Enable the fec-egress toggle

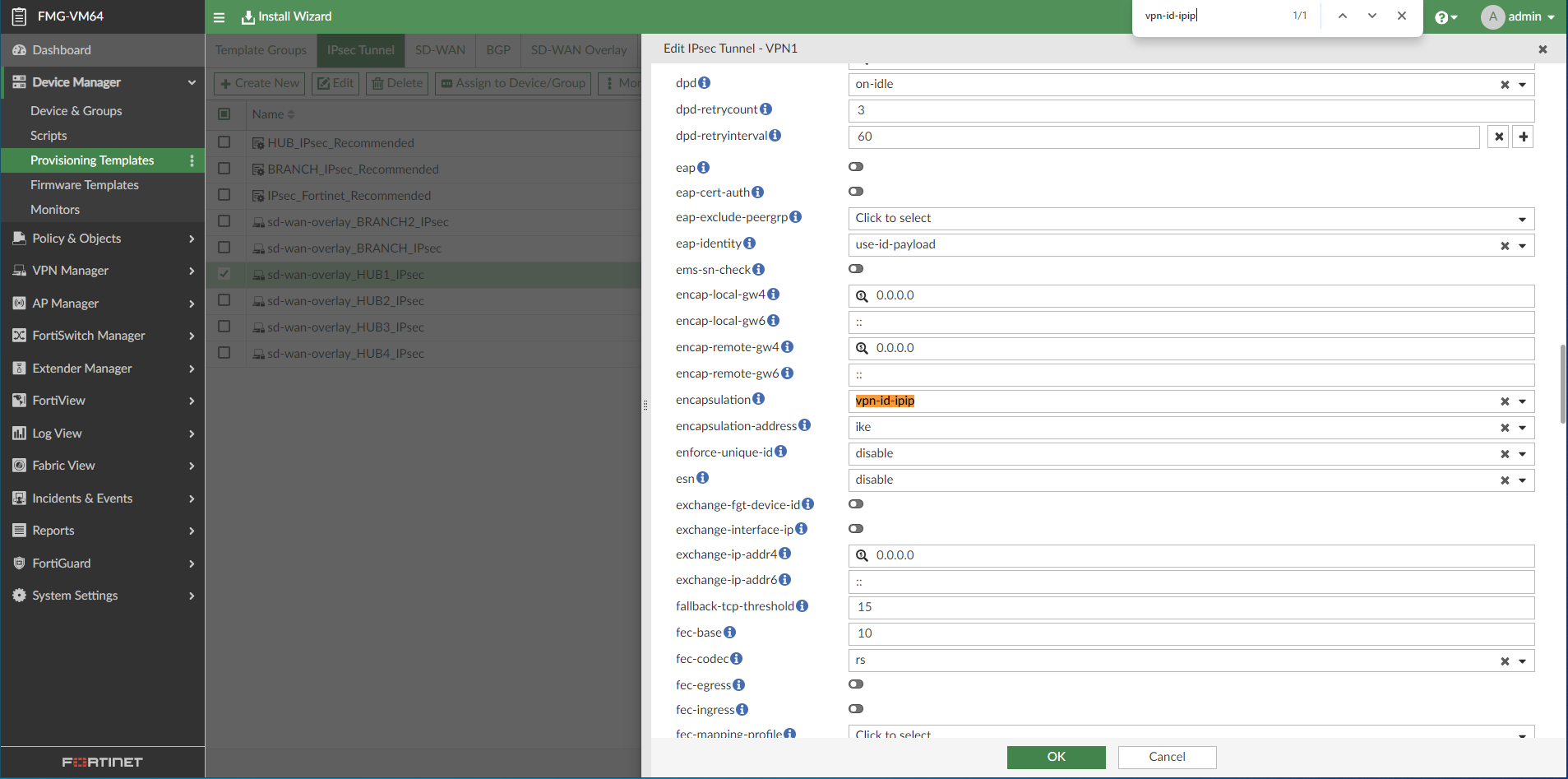tap(855, 684)
